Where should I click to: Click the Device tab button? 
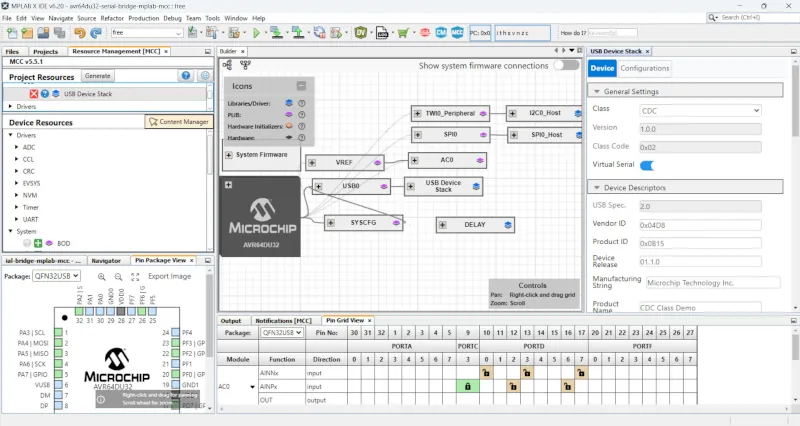(602, 68)
